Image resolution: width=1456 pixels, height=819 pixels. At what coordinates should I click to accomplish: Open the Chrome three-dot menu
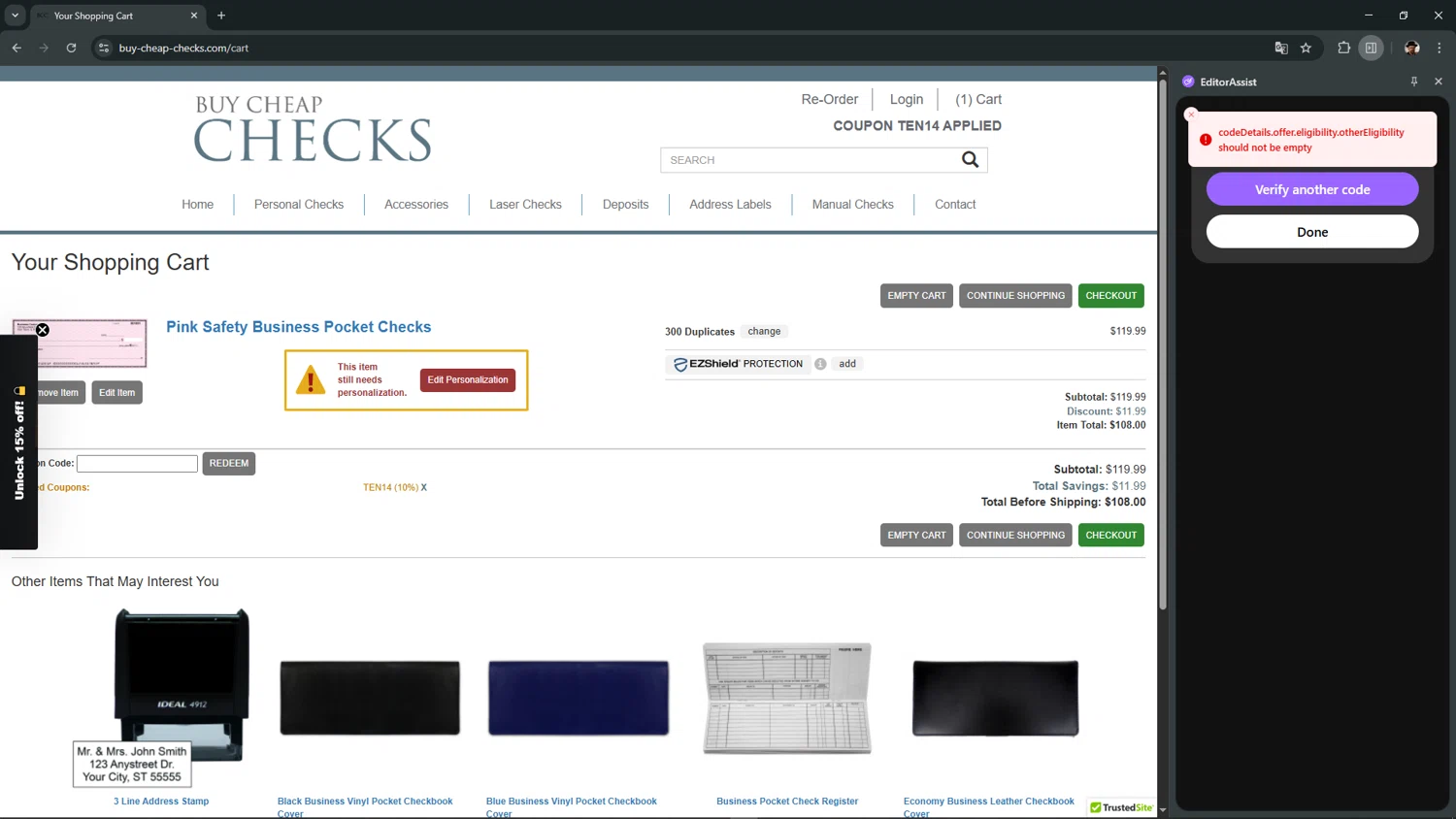tap(1439, 48)
